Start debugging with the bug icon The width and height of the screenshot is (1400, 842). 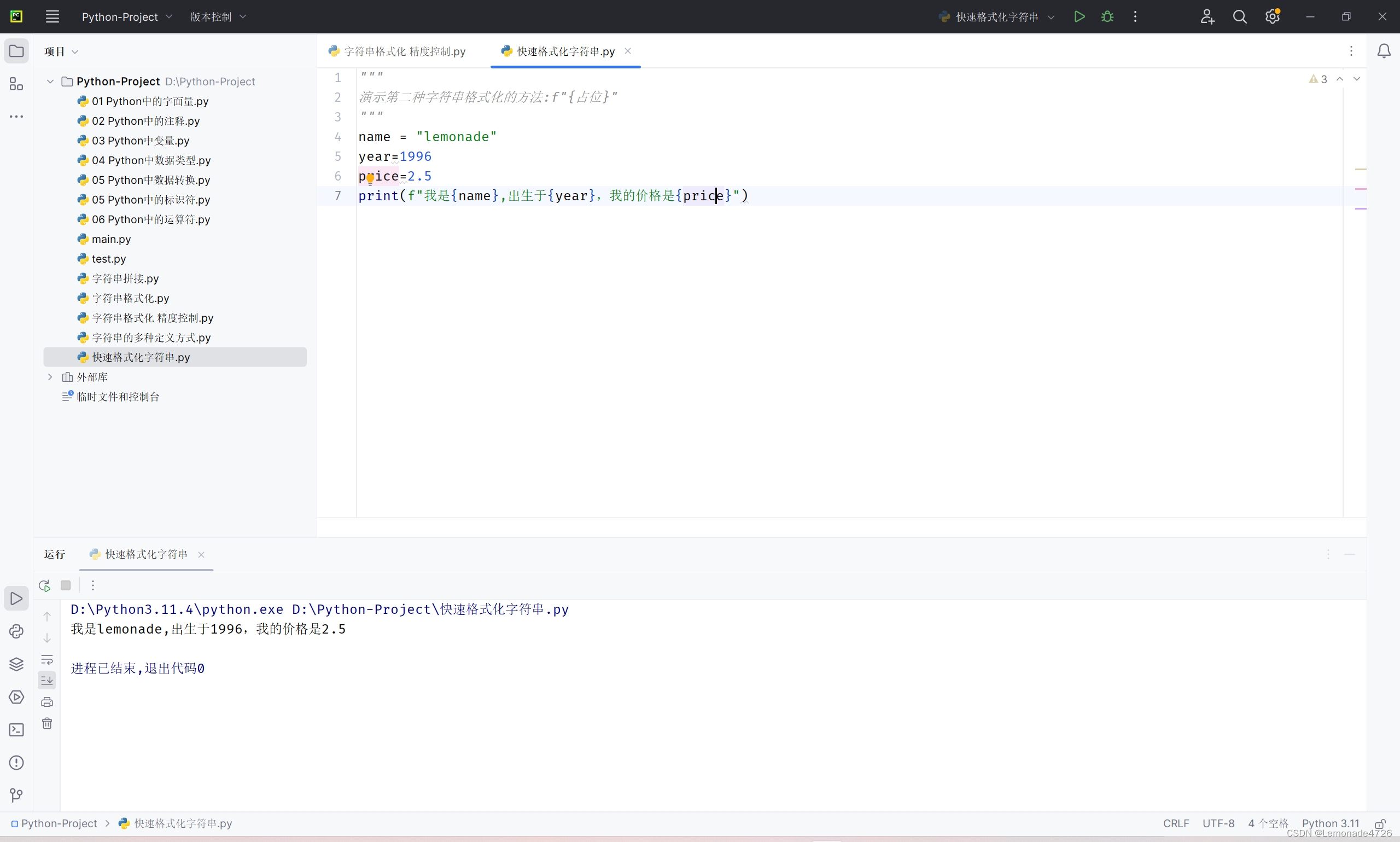(x=1107, y=16)
